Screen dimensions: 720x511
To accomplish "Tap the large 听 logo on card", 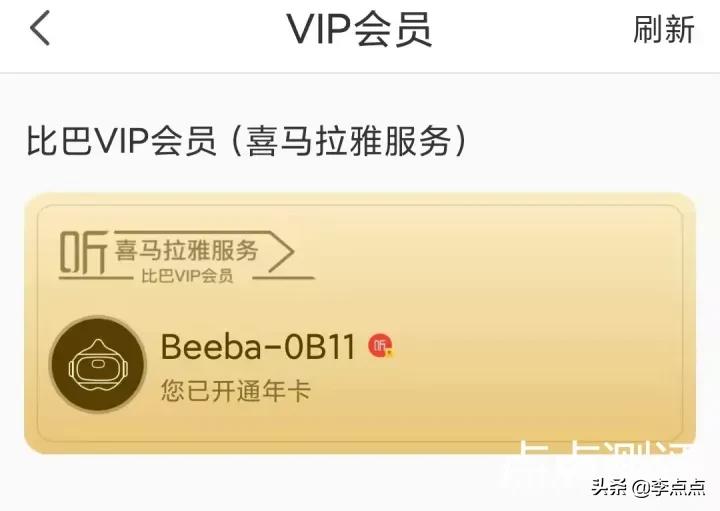I will coord(83,252).
